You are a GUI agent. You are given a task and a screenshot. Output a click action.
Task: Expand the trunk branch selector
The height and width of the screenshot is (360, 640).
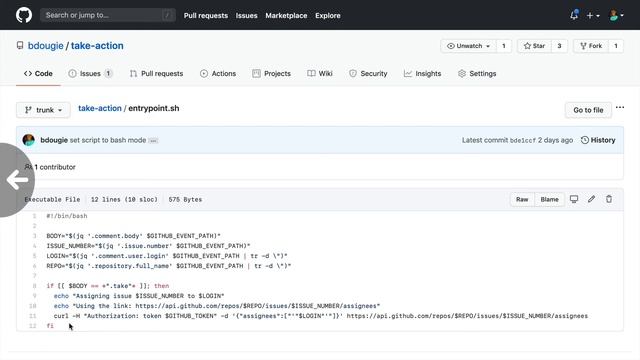click(x=43, y=110)
